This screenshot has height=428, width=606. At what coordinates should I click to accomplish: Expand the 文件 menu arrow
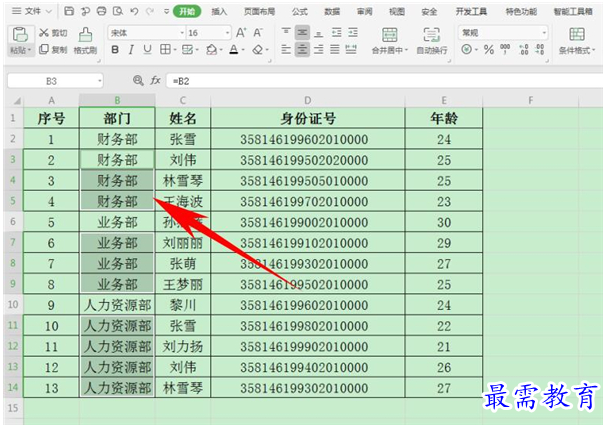(x=49, y=12)
